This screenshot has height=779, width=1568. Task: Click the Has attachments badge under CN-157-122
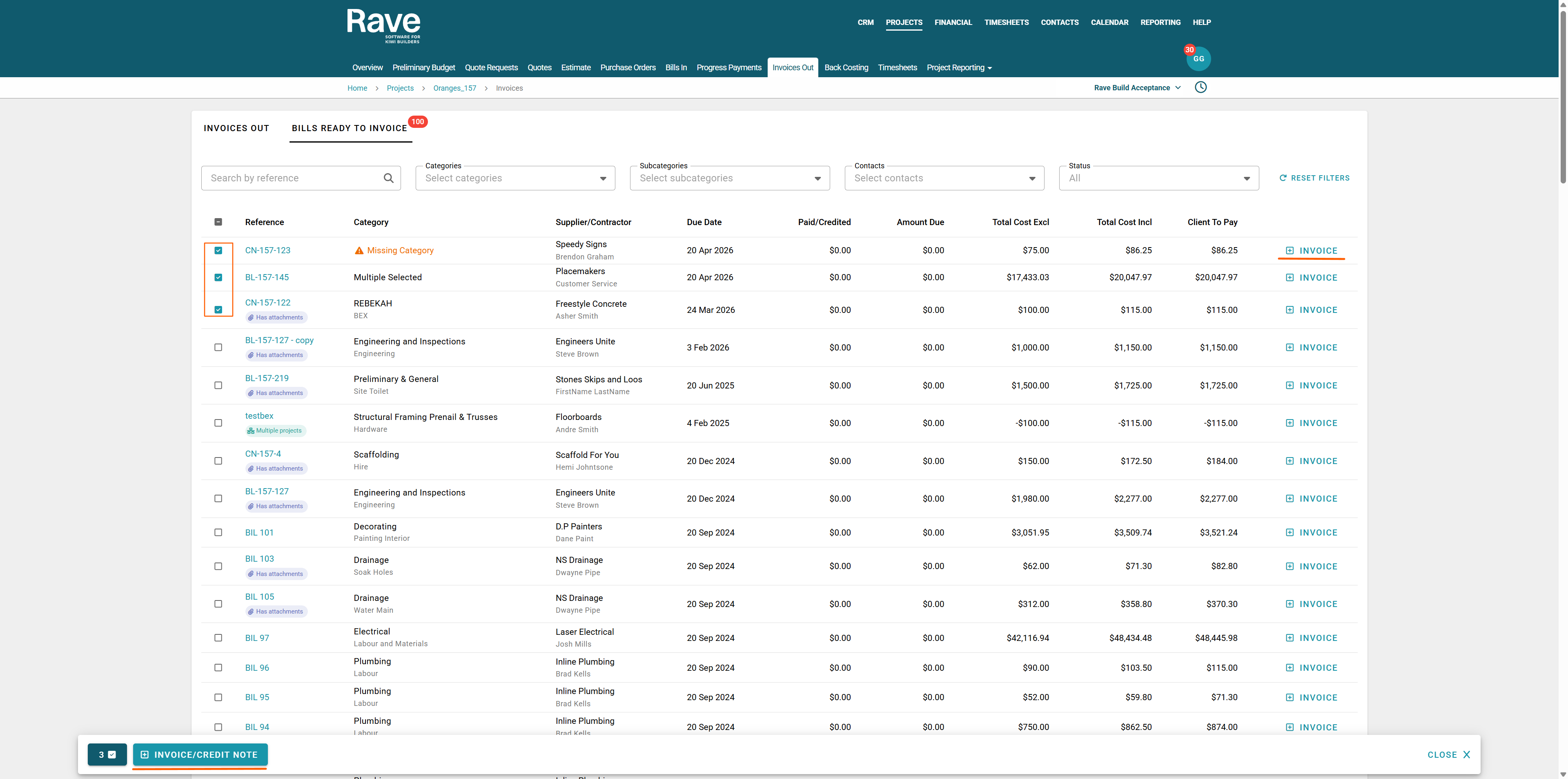[x=277, y=317]
